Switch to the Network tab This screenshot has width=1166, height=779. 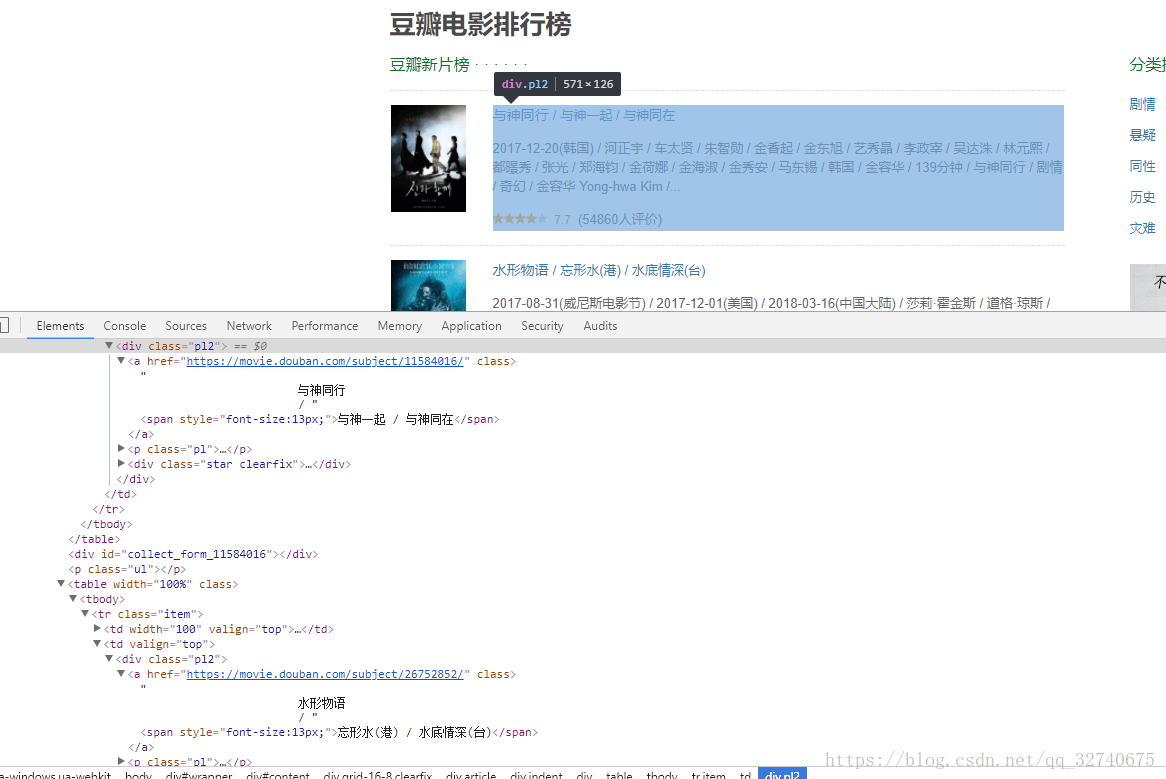(249, 326)
